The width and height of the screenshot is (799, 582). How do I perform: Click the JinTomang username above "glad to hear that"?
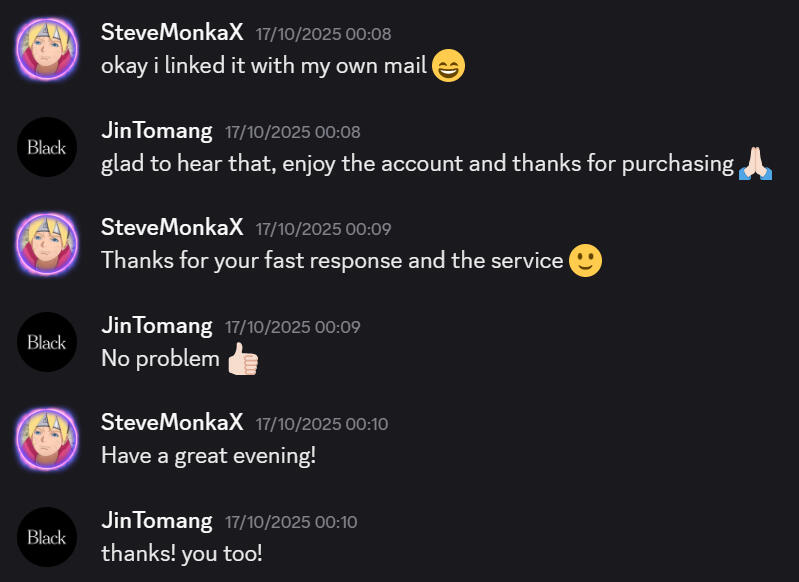pos(157,130)
